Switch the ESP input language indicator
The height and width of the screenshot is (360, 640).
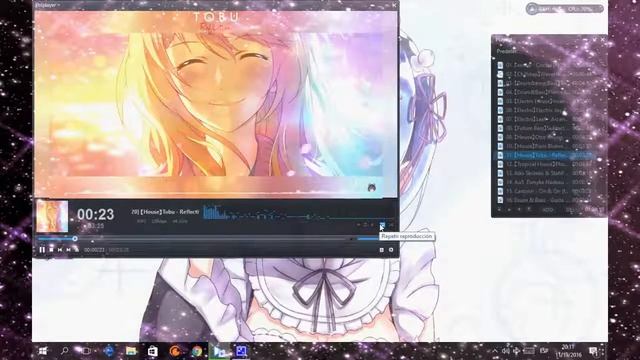pos(544,351)
